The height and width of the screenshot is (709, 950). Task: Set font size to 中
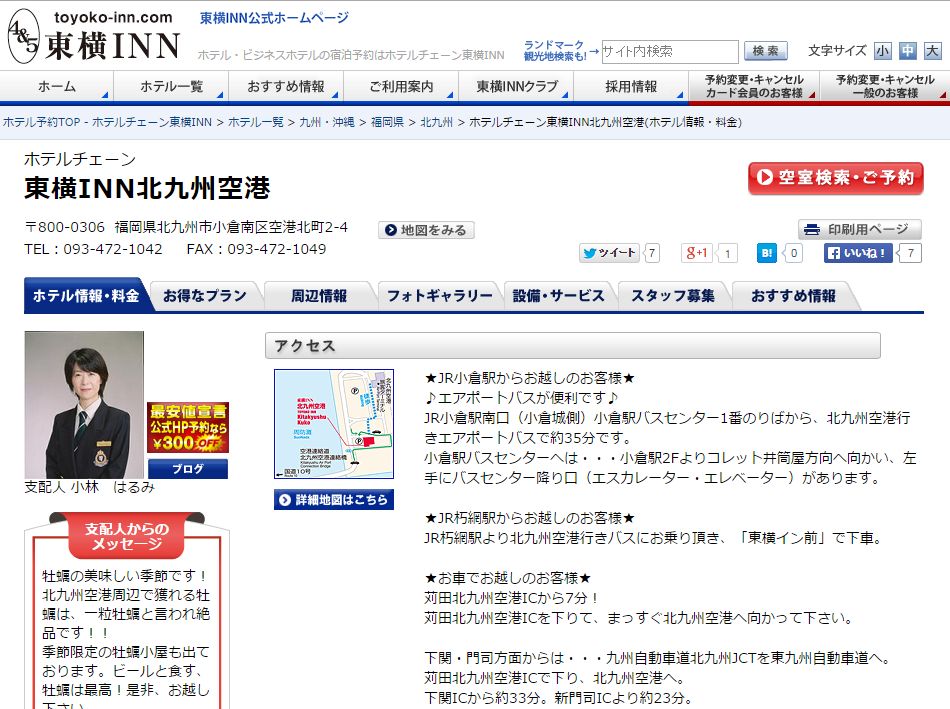point(907,51)
